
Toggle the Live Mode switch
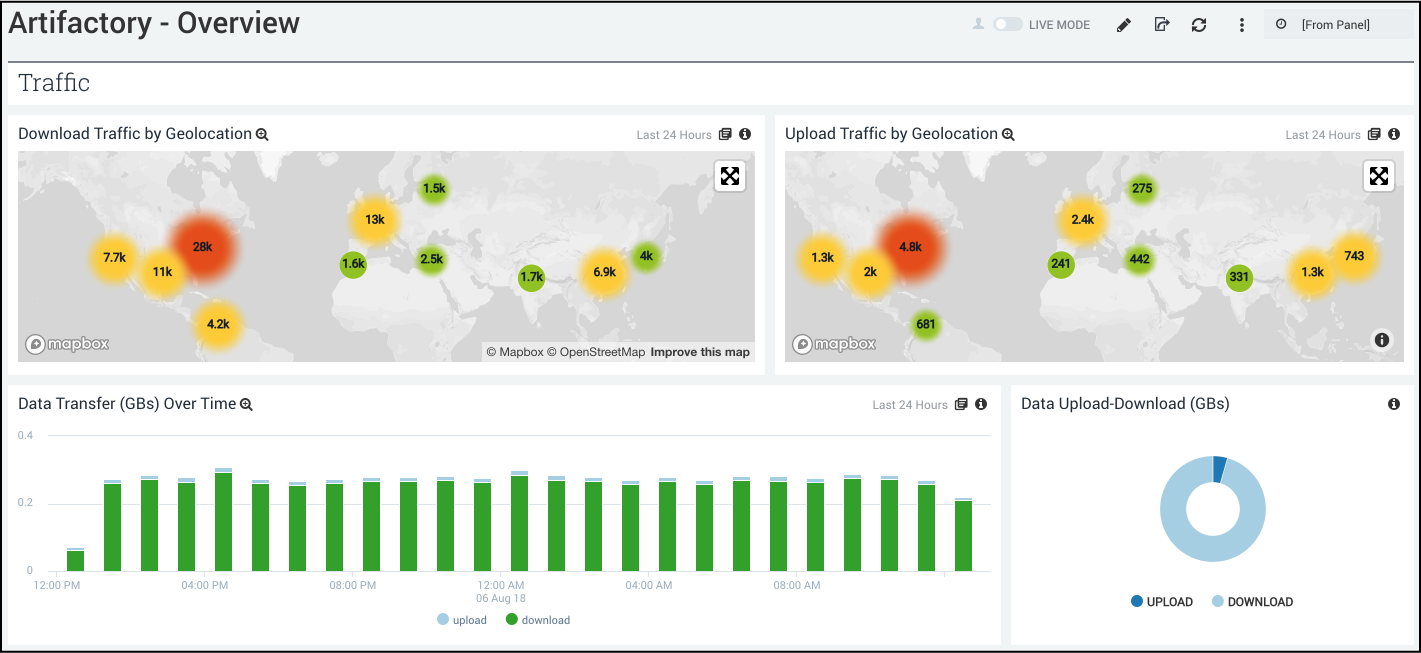pyautogui.click(x=1007, y=24)
